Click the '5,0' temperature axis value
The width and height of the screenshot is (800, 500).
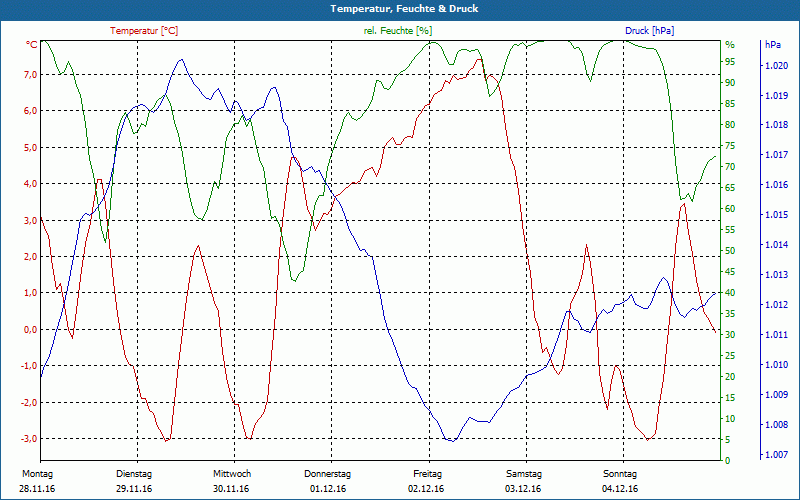(x=31, y=148)
